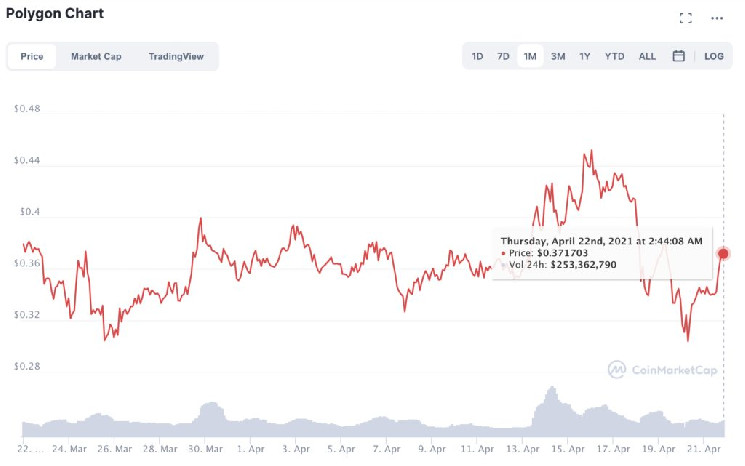Image resolution: width=745 pixels, height=466 pixels.
Task: Click the price line peak near 15 Apr
Action: [591, 151]
